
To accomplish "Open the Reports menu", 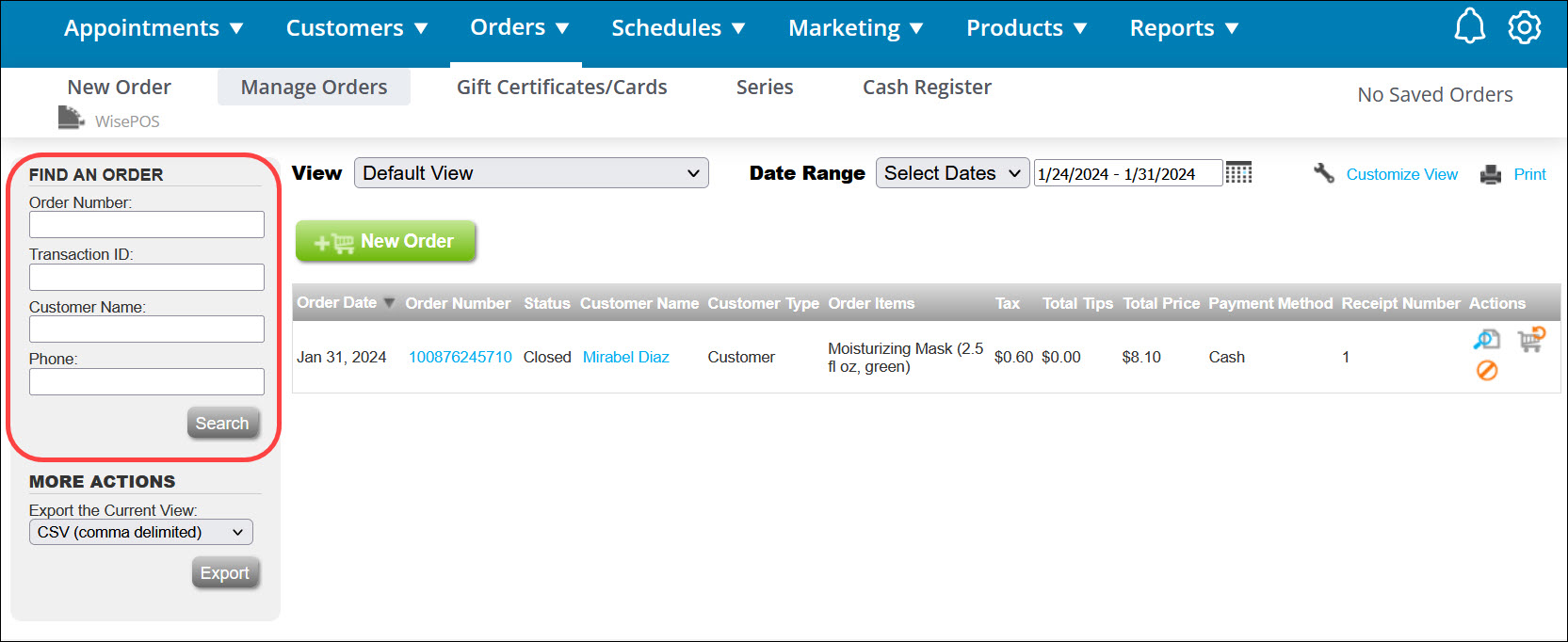I will [x=1184, y=28].
